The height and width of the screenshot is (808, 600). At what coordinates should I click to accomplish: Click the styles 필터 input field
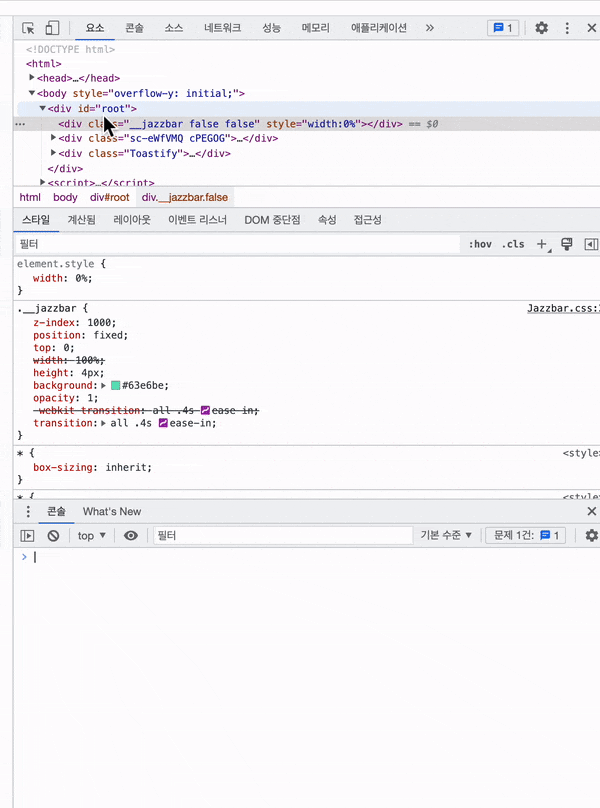237,244
